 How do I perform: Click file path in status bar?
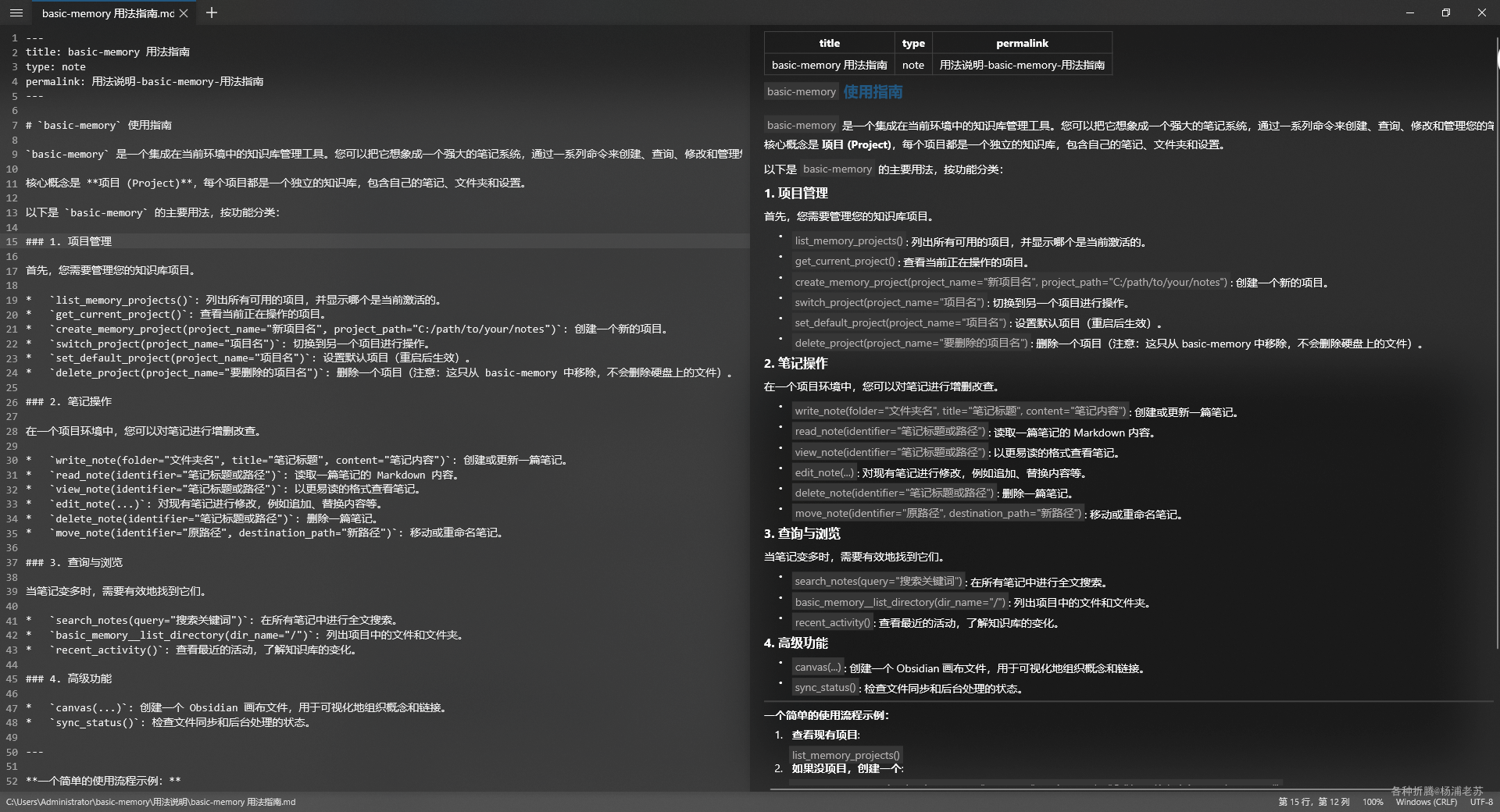point(151,802)
